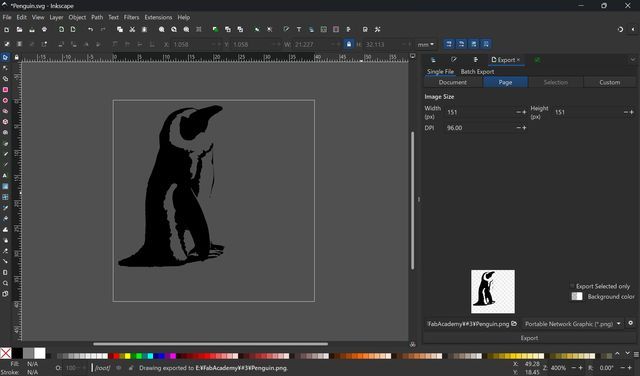Click the export preview penguin thumbnail
Screen dimensions: 640x376
tap(493, 291)
